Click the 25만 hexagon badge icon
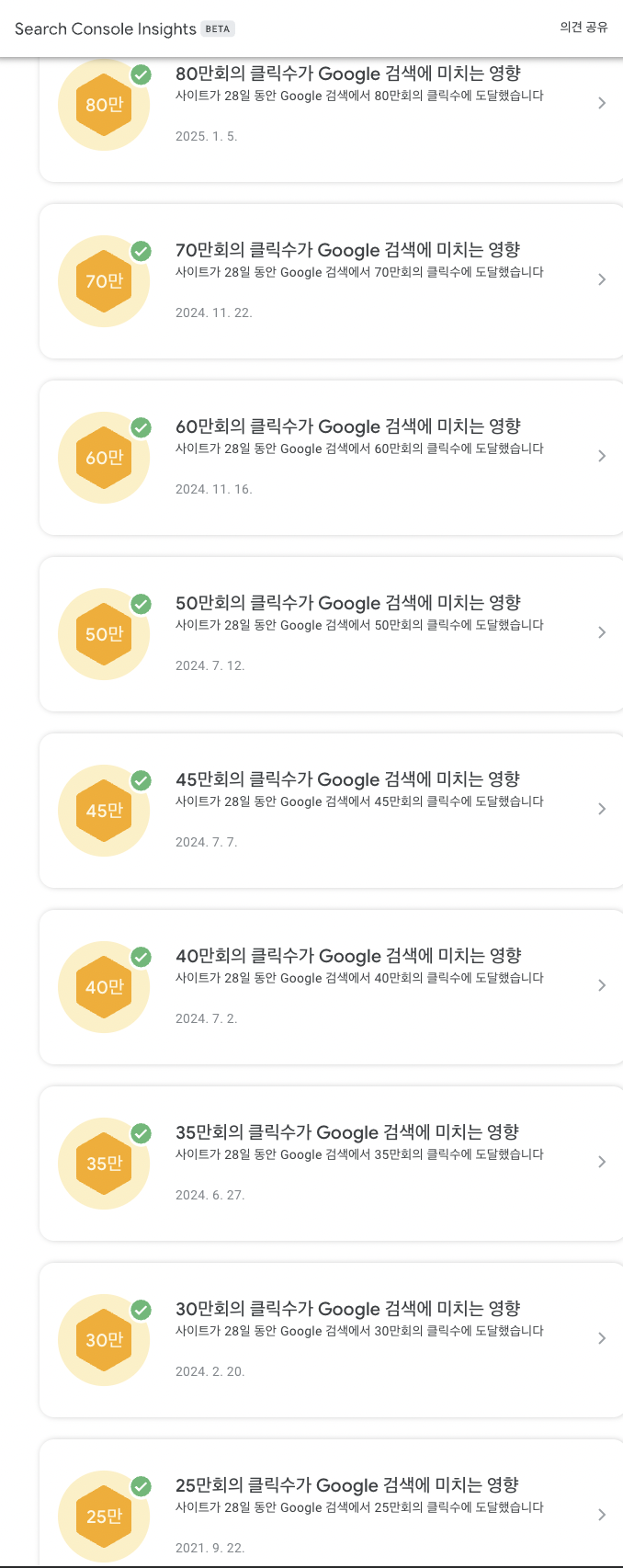The image size is (623, 1568). click(x=104, y=1517)
